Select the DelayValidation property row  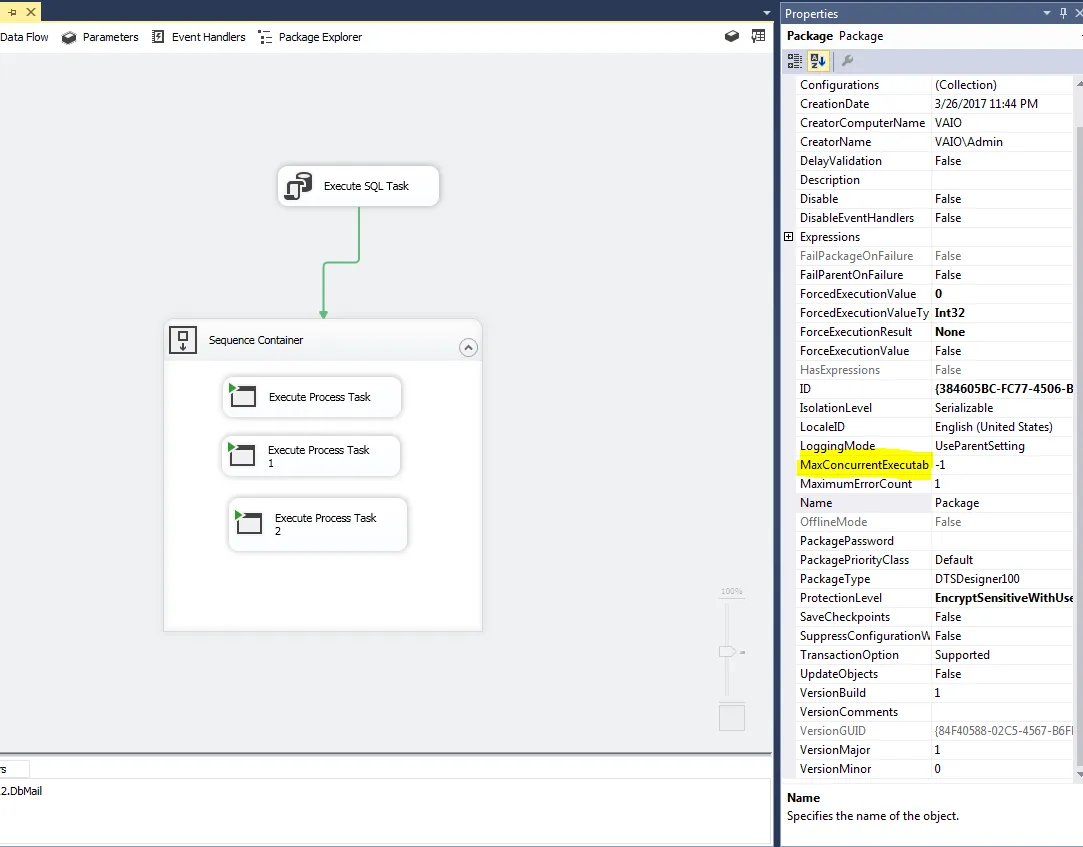935,161
